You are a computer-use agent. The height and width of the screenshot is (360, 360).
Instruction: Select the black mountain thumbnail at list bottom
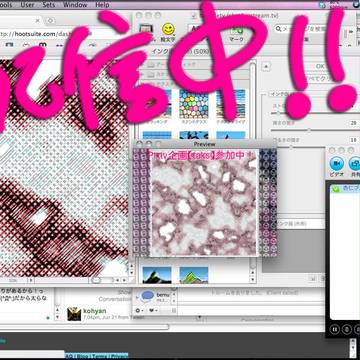(x=157, y=275)
